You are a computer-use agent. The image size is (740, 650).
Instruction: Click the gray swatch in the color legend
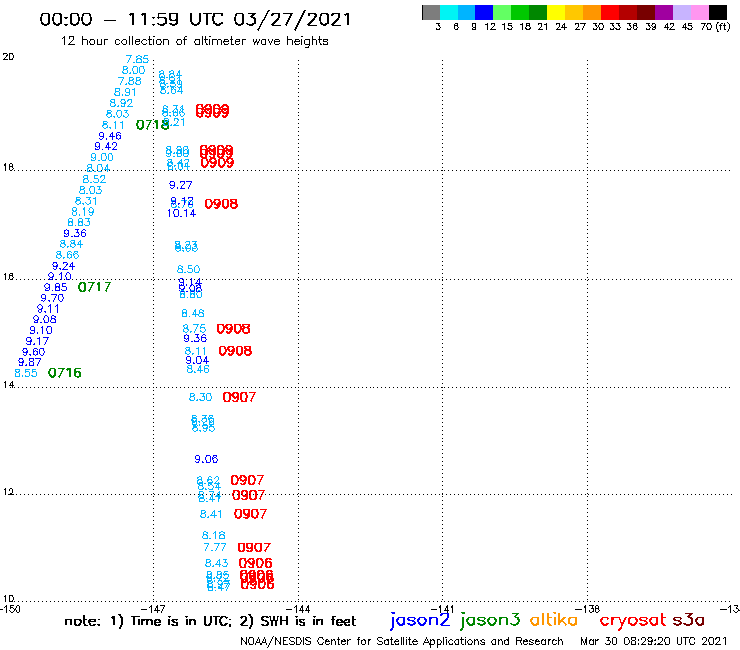[431, 12]
